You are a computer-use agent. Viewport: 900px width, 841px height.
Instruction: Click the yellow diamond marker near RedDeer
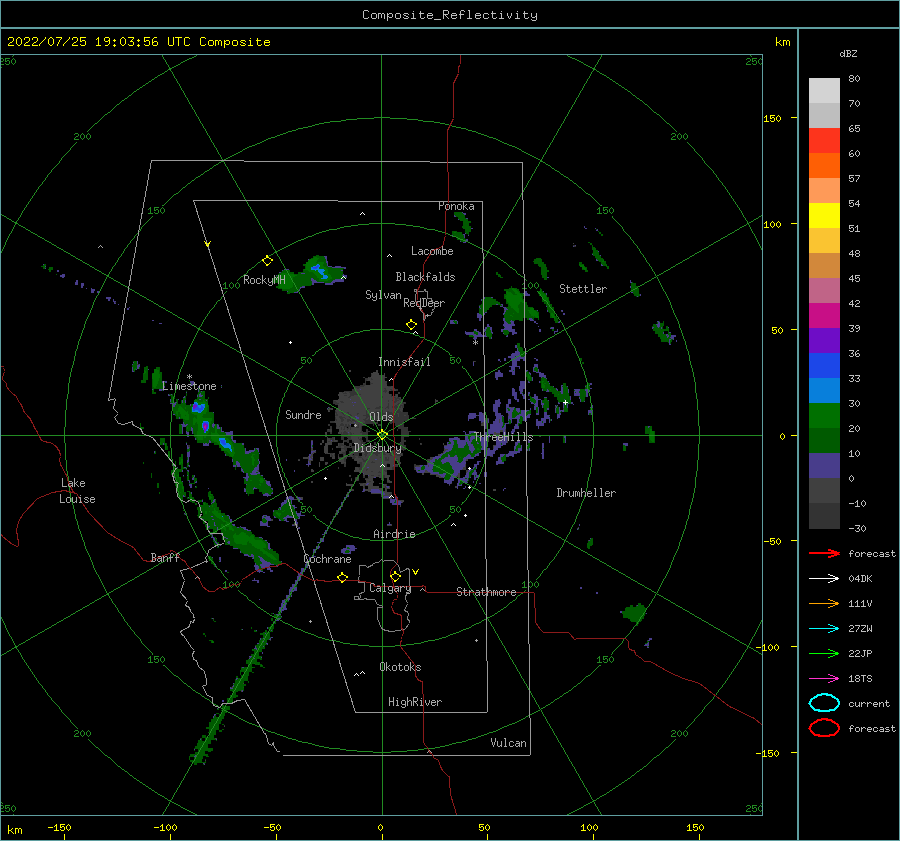pos(411,325)
